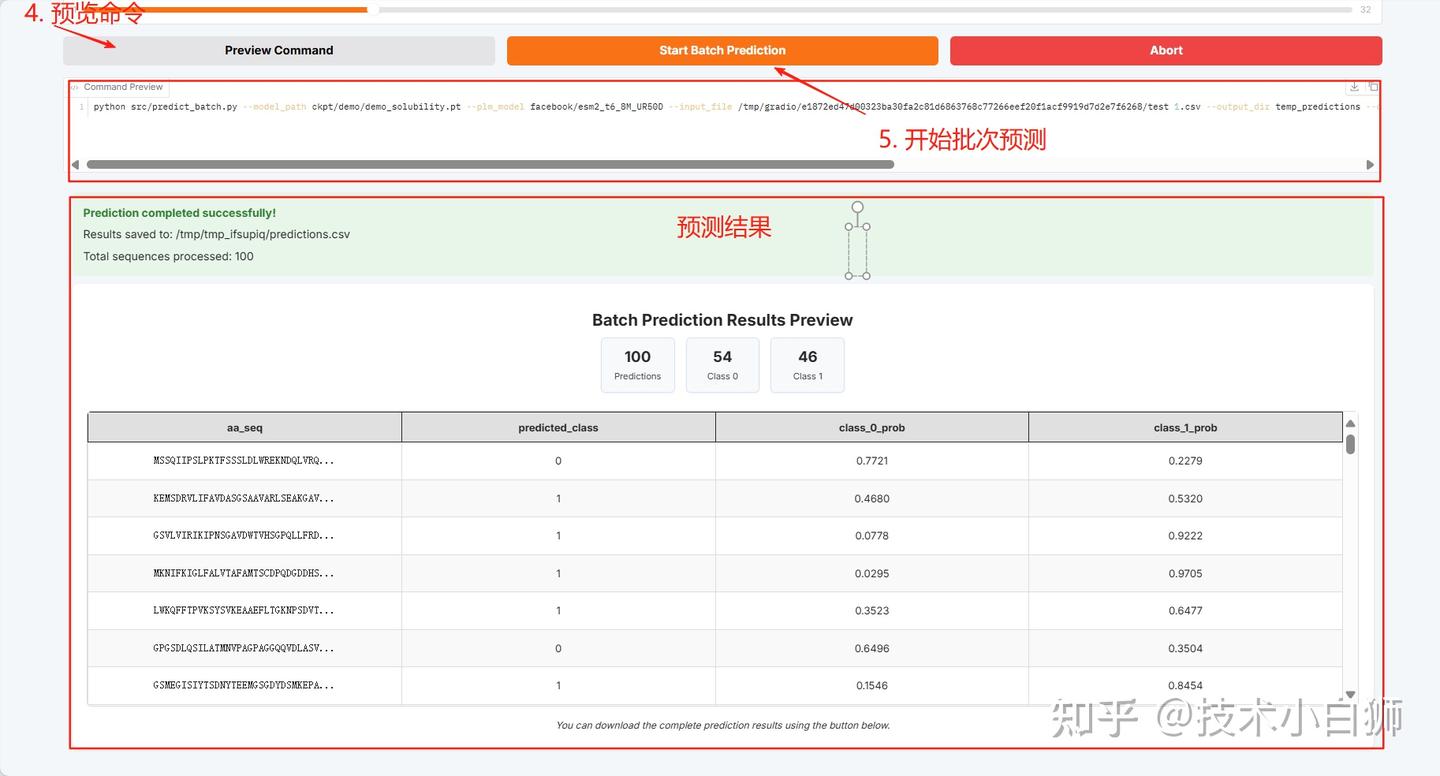The height and width of the screenshot is (776, 1440).
Task: Click the Preview Command button
Action: click(279, 50)
